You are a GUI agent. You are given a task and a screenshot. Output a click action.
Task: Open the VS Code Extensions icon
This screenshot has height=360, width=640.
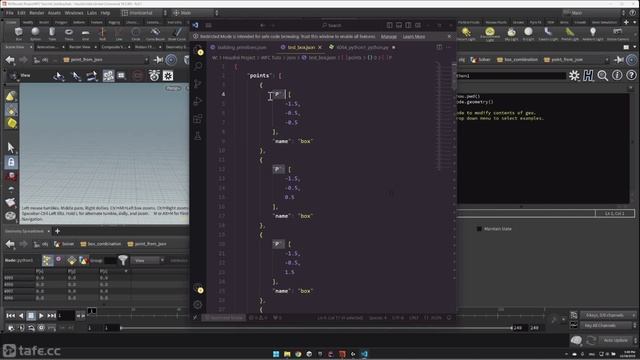pyautogui.click(x=198, y=119)
